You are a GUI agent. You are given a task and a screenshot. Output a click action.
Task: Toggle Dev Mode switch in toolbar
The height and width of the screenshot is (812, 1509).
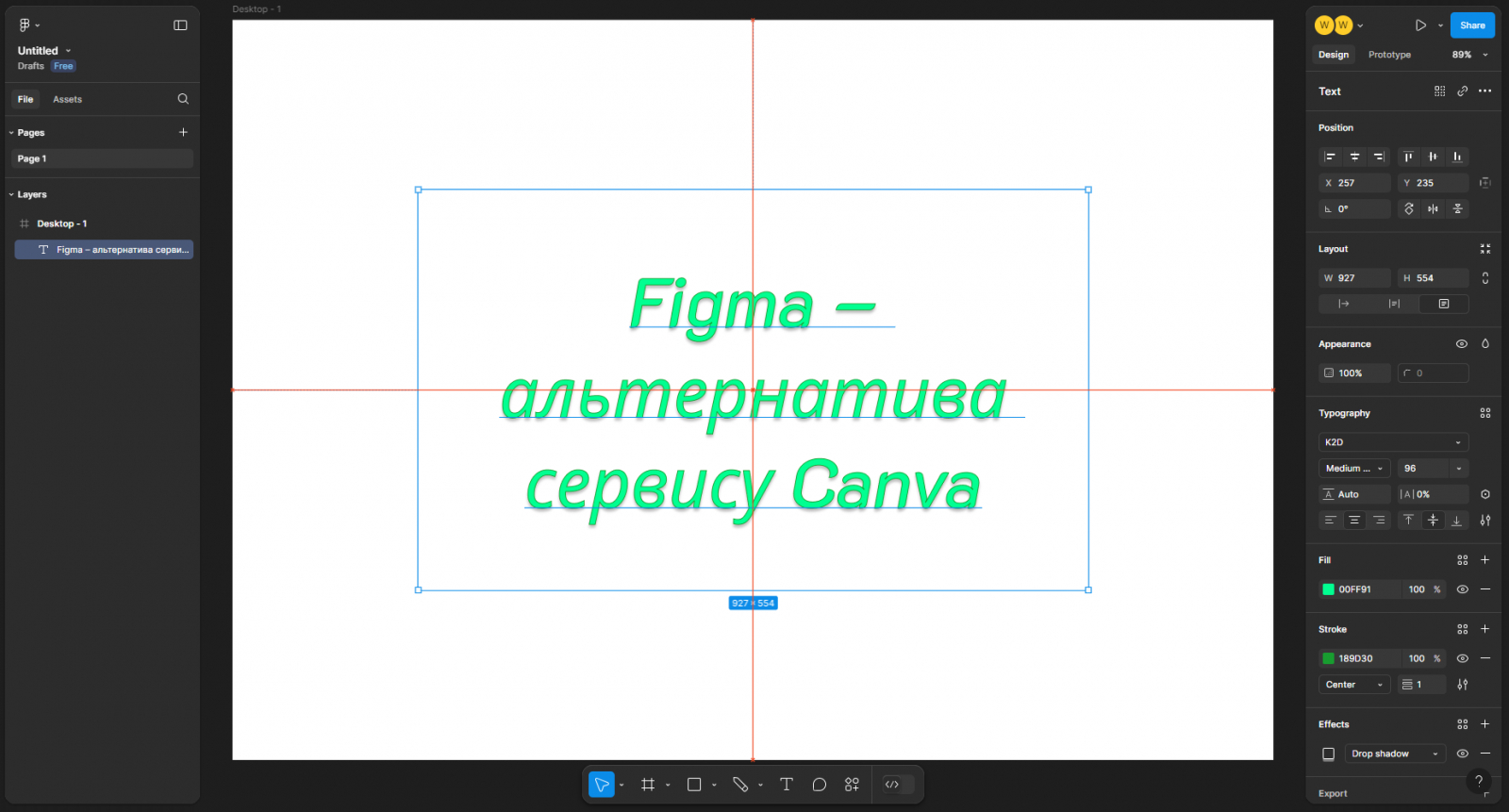tap(898, 784)
